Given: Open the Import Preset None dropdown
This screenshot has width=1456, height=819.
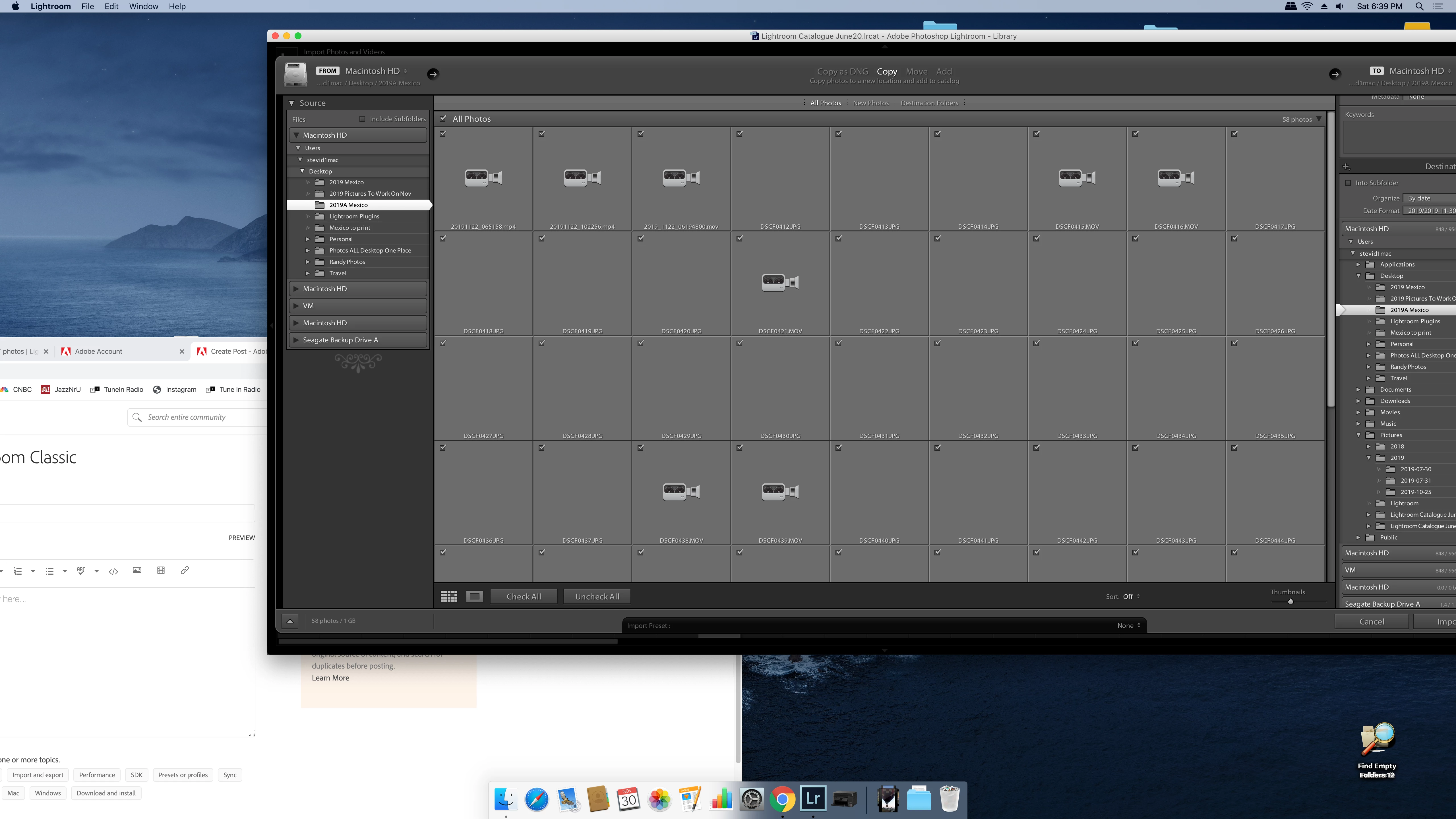Looking at the screenshot, I should [x=1129, y=625].
